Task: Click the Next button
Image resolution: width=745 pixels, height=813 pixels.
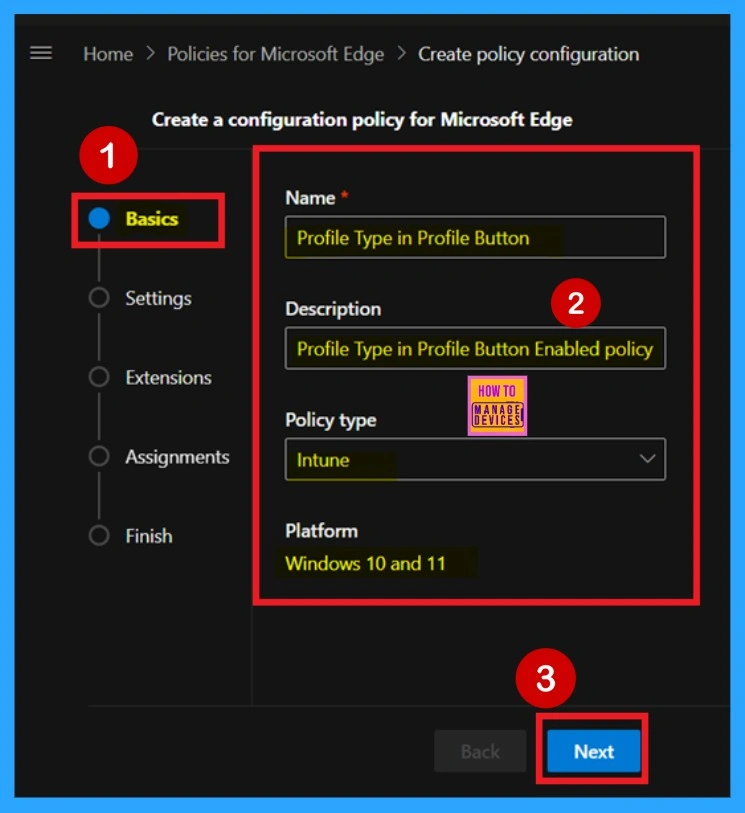Action: coord(594,751)
